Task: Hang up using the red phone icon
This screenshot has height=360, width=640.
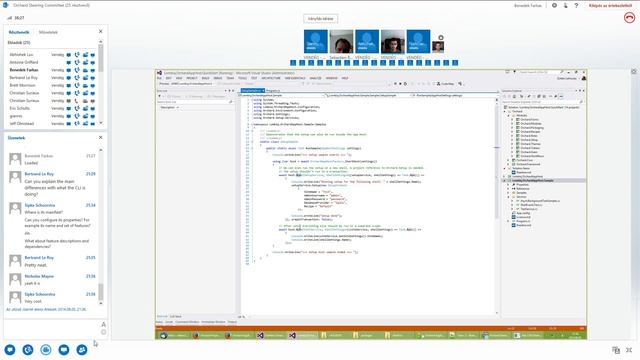Action: pyautogui.click(x=629, y=18)
